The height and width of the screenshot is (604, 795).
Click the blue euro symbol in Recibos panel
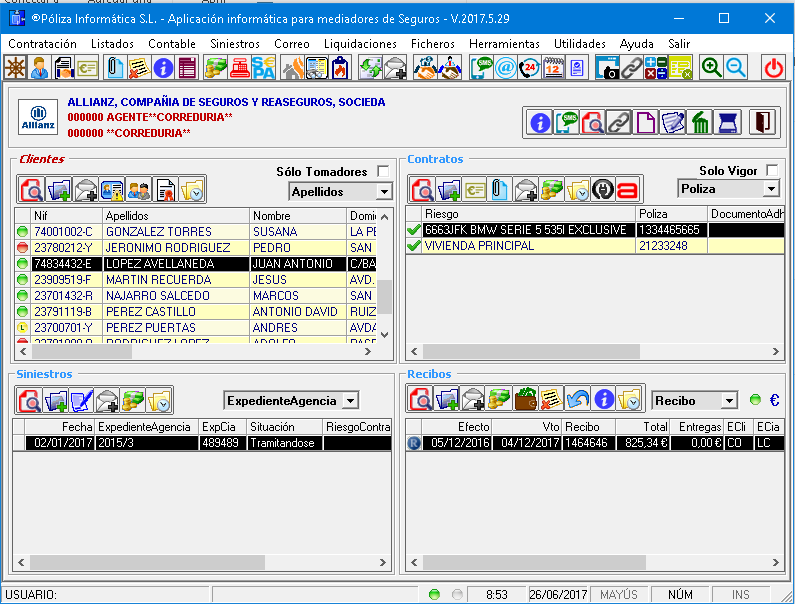pyautogui.click(x=774, y=400)
